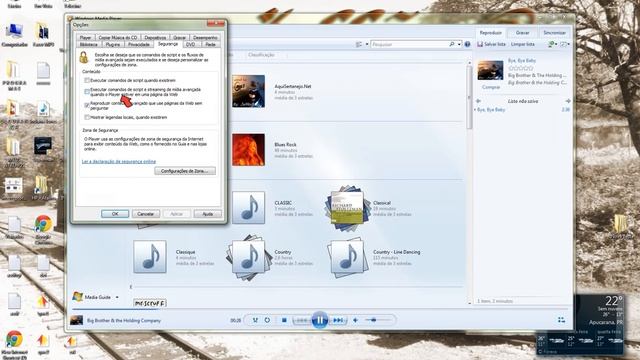Viewport: 640px width, 360px height.
Task: Switch to the Player tab
Action: pos(85,38)
